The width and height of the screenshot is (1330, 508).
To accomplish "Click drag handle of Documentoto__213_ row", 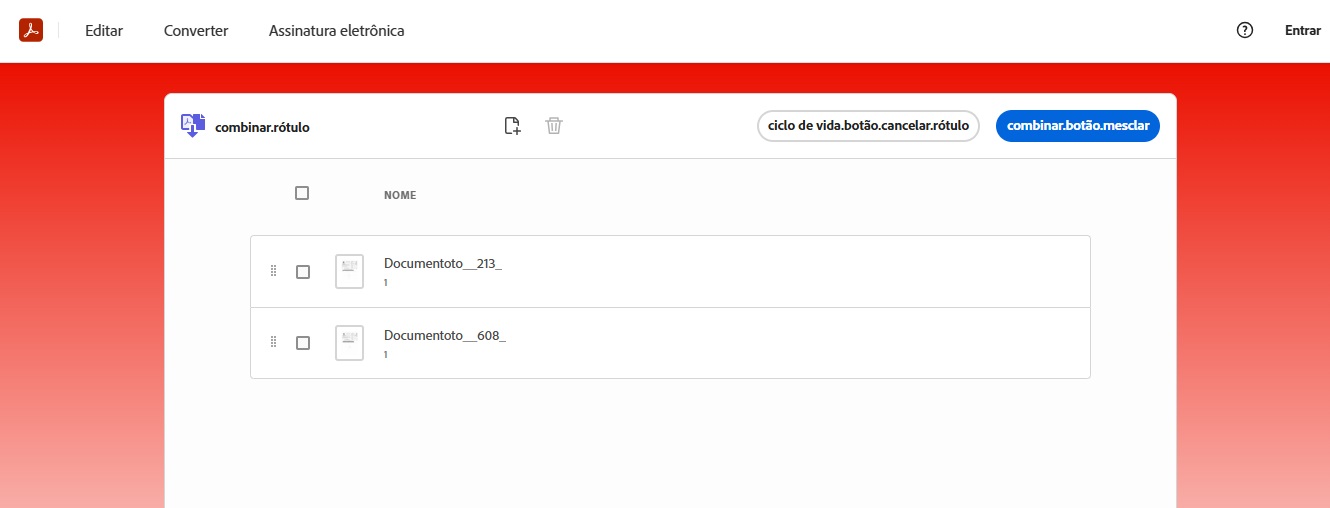I will click(x=274, y=271).
